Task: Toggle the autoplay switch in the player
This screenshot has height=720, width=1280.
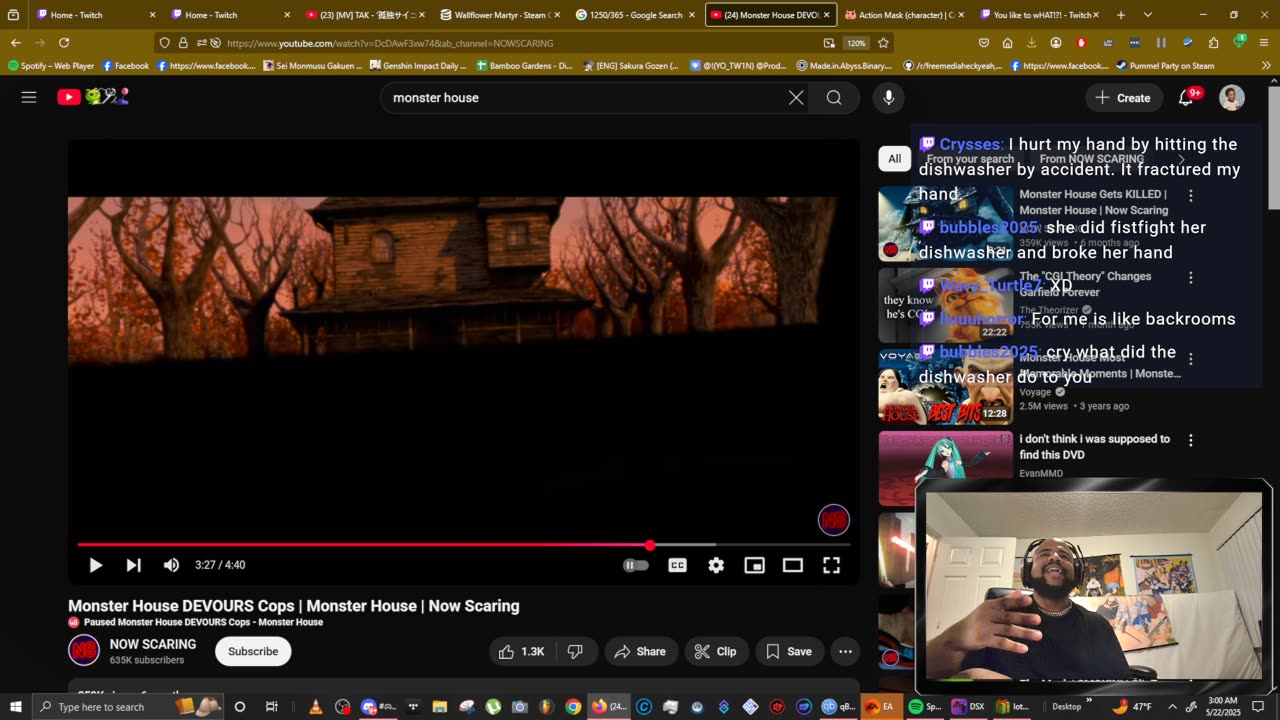Action: [636, 565]
